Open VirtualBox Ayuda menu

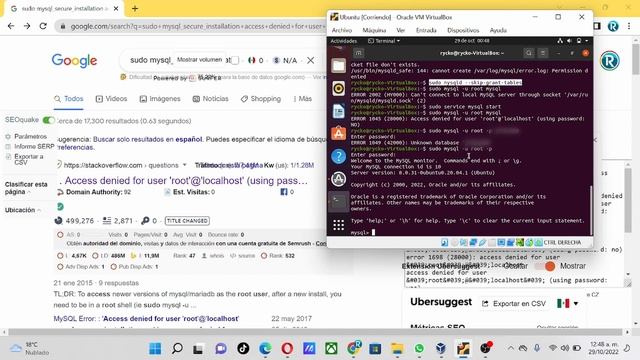click(498, 30)
